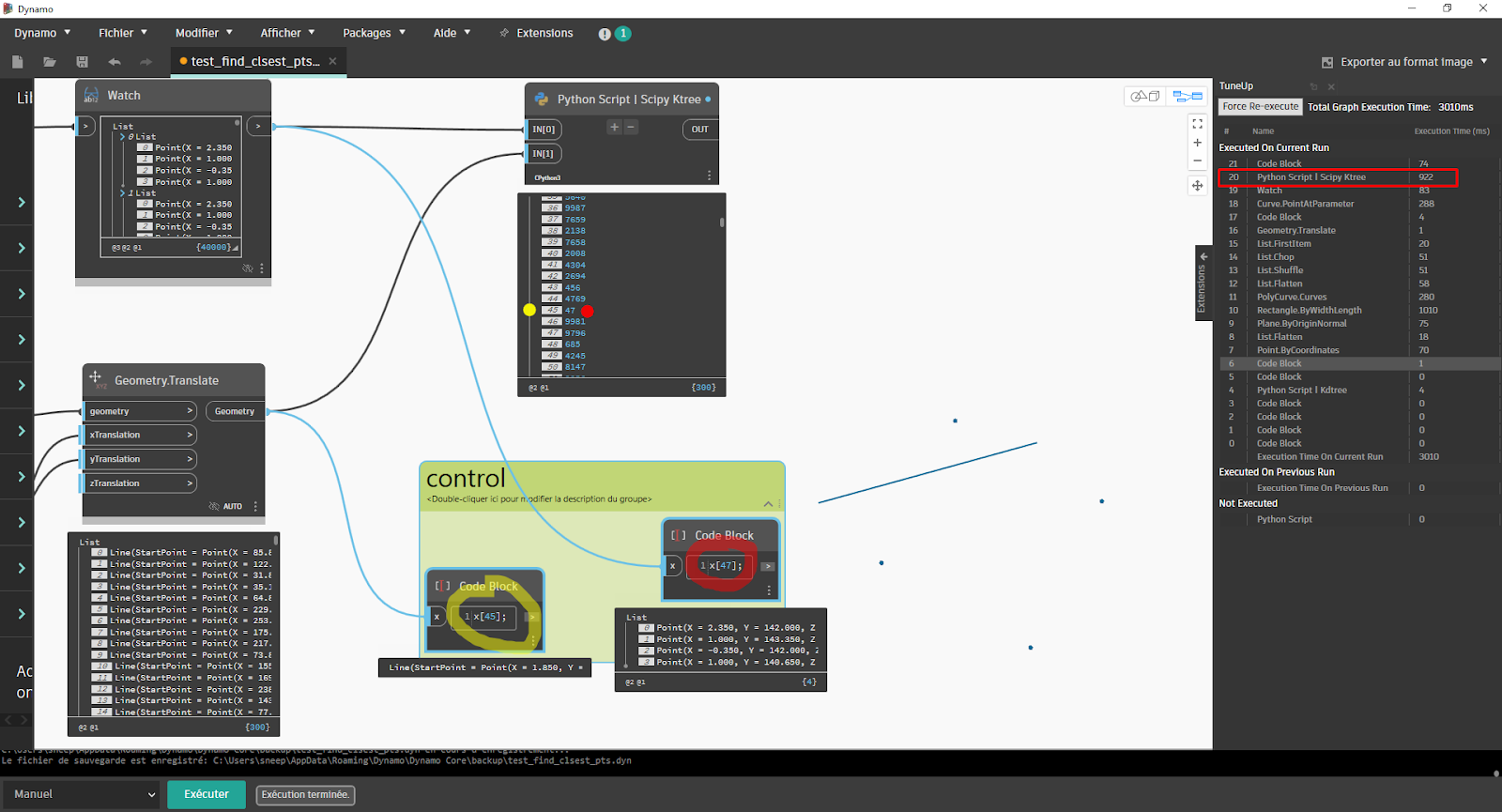Open a file with the folder icon
Viewport: 1502px width, 812px height.
[x=50, y=62]
